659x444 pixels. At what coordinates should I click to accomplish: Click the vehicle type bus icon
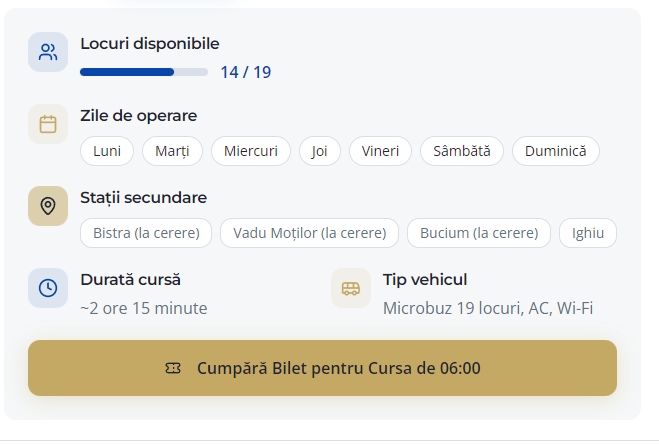pos(351,288)
